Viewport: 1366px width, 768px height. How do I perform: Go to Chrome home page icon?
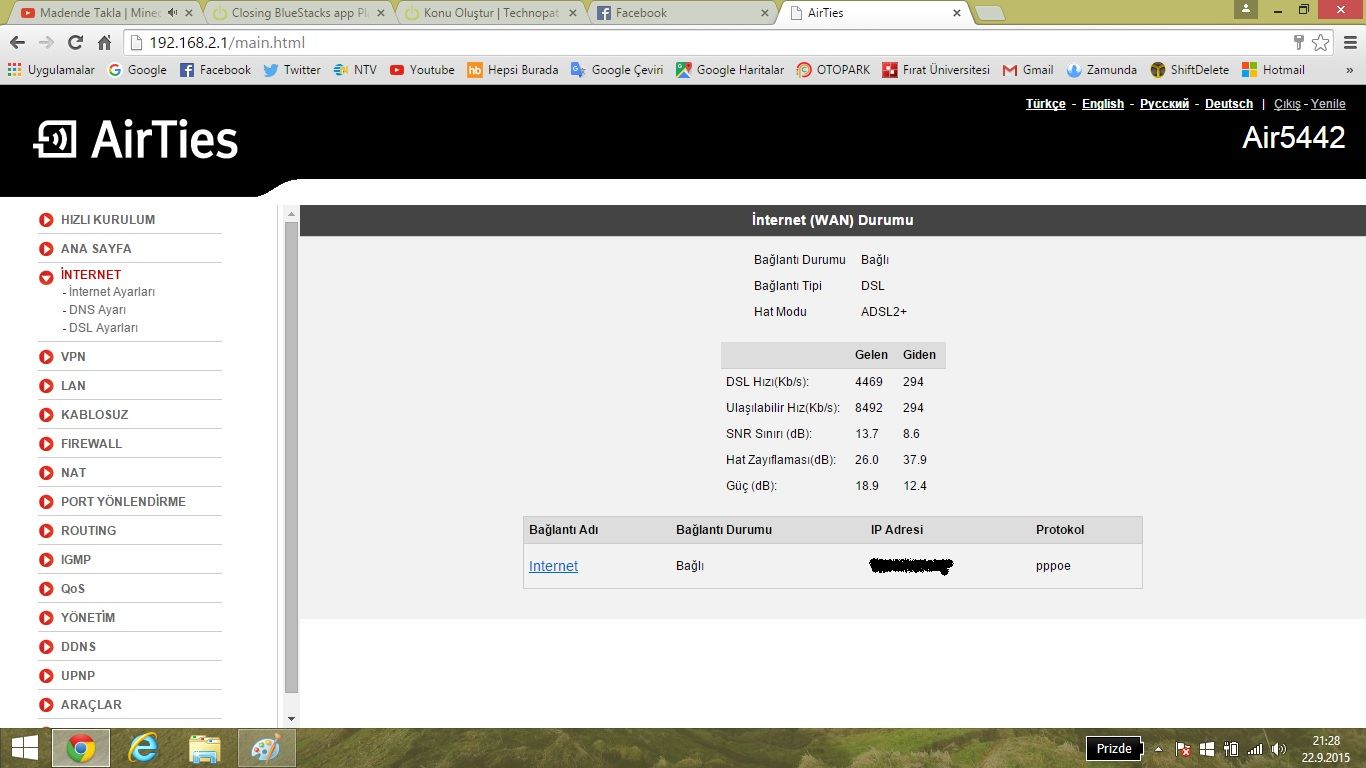(x=104, y=42)
